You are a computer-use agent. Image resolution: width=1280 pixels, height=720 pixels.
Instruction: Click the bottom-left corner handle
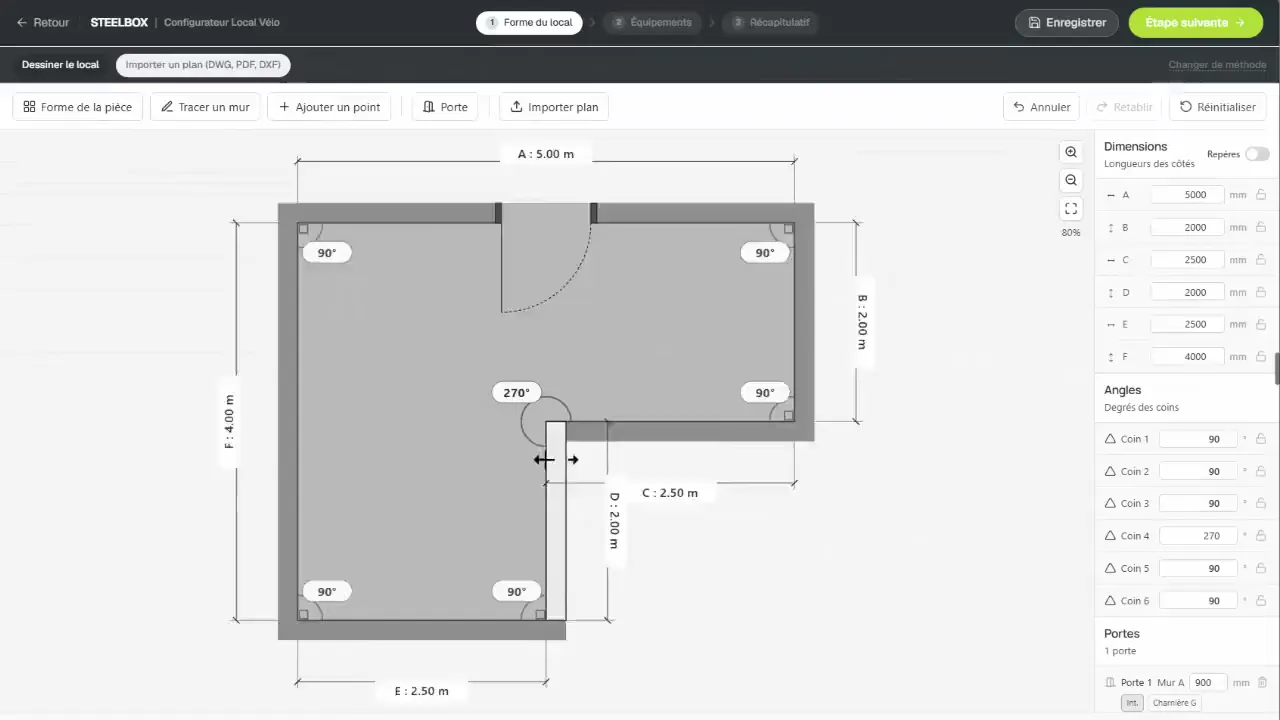click(303, 615)
